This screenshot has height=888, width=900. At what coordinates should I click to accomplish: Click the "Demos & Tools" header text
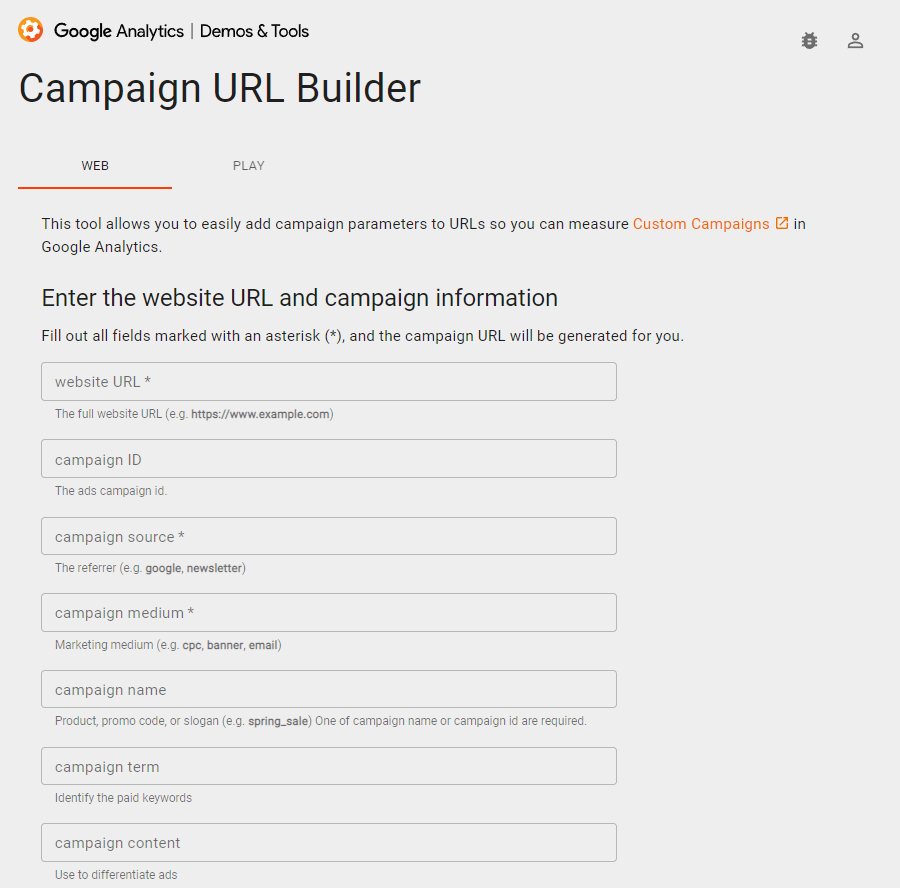(x=254, y=31)
